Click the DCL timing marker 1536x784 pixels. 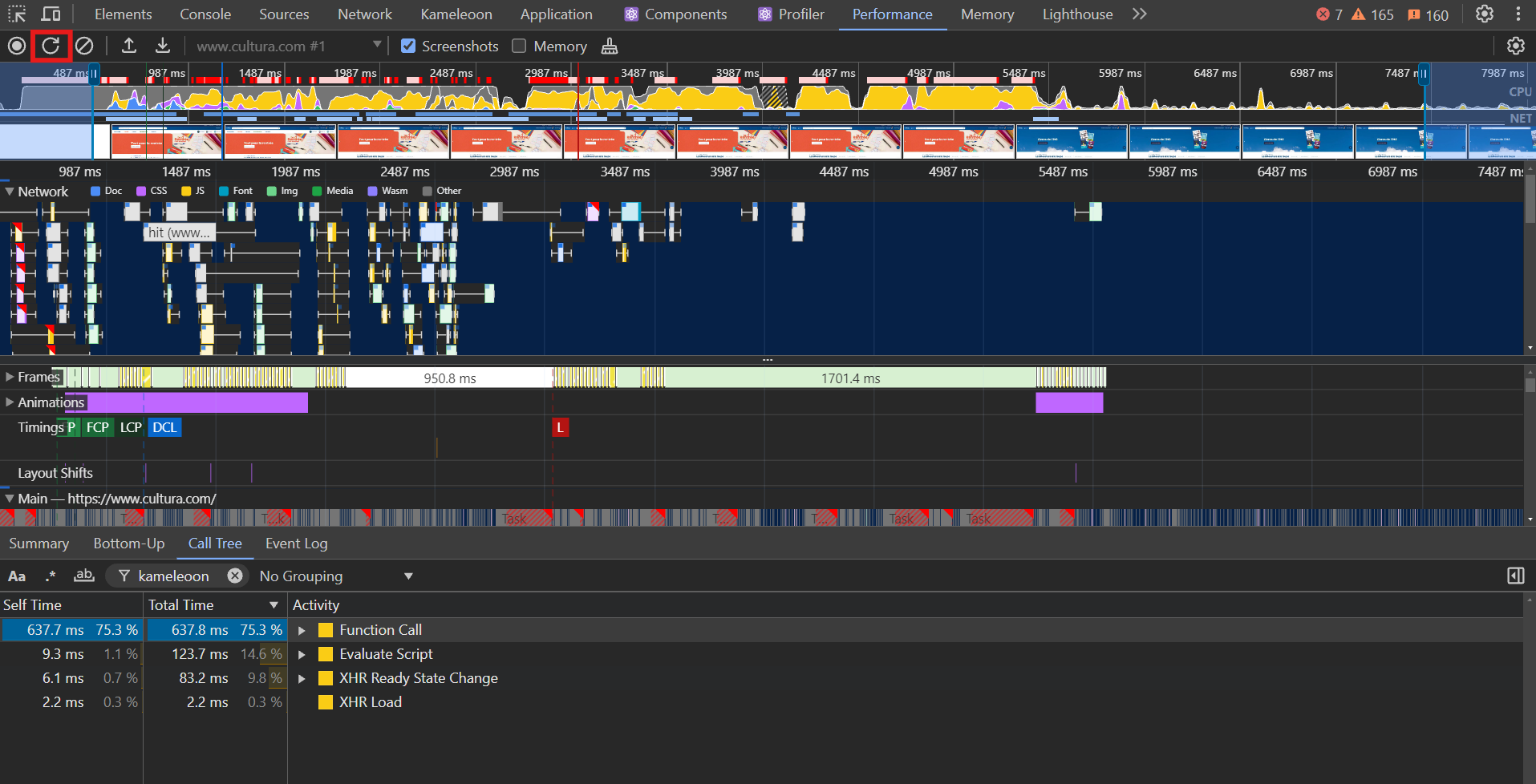click(164, 427)
